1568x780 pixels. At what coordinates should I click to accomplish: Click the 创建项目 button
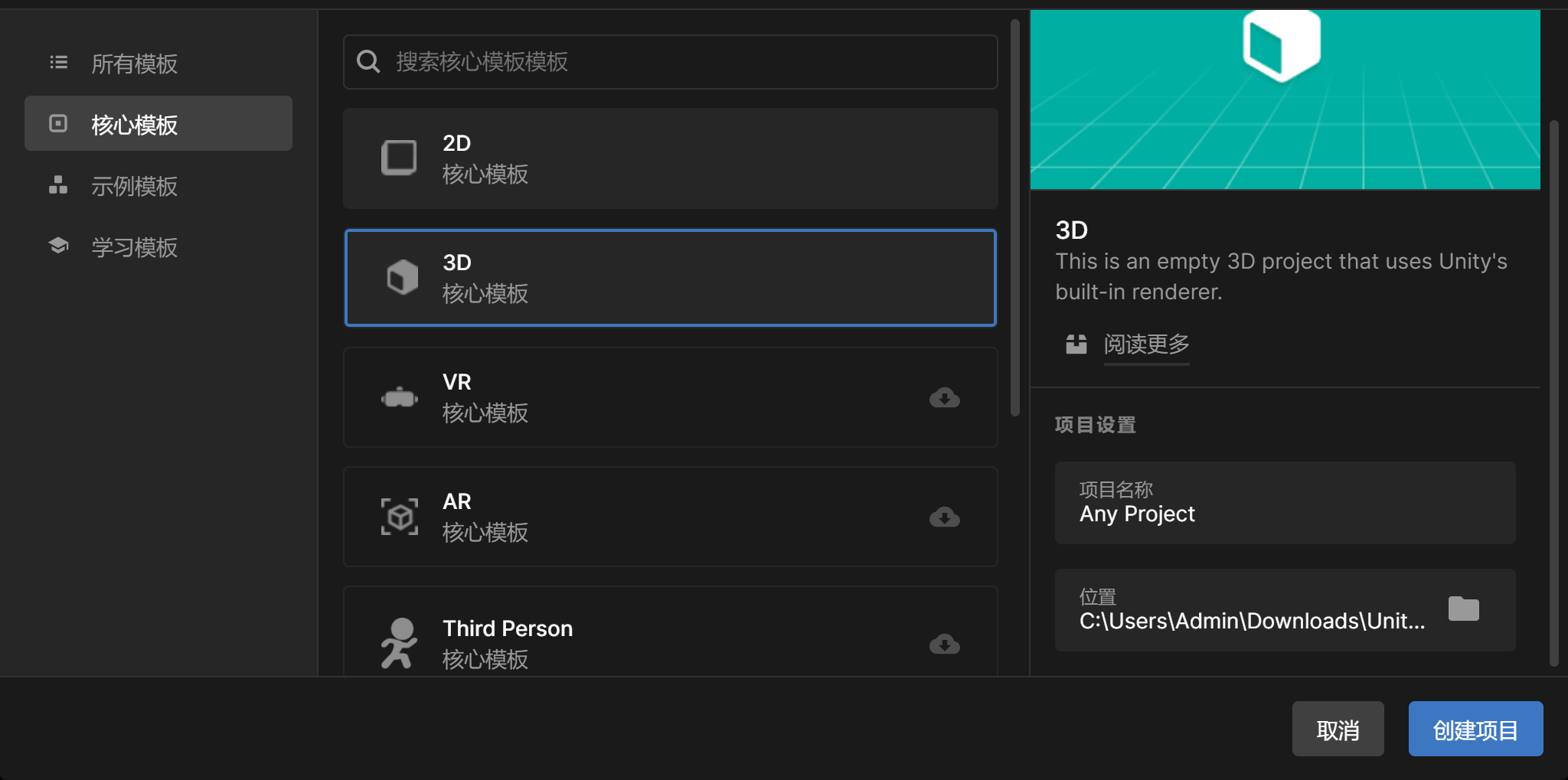pos(1474,729)
